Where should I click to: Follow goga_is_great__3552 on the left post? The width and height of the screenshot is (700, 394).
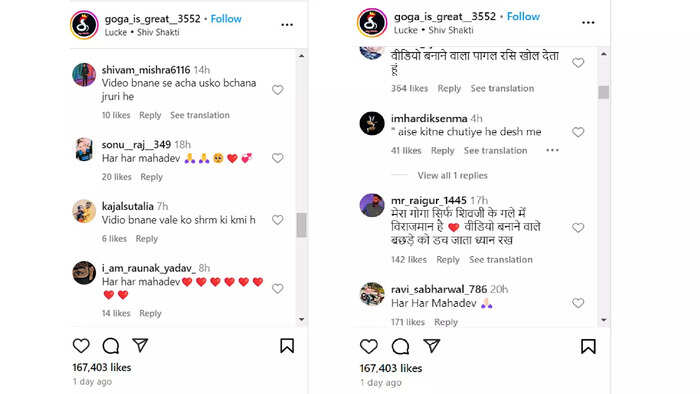(x=226, y=19)
